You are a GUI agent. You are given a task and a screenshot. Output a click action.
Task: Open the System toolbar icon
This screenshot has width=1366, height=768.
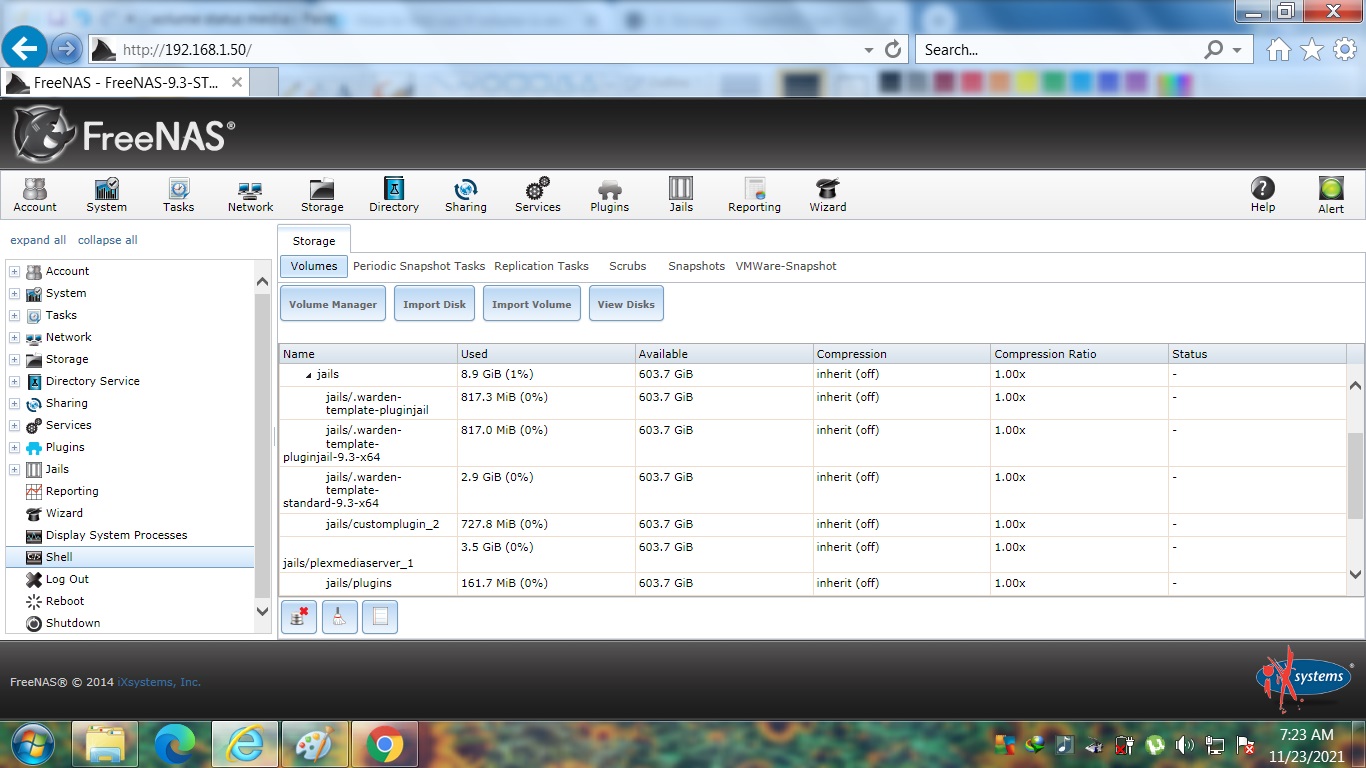(106, 195)
